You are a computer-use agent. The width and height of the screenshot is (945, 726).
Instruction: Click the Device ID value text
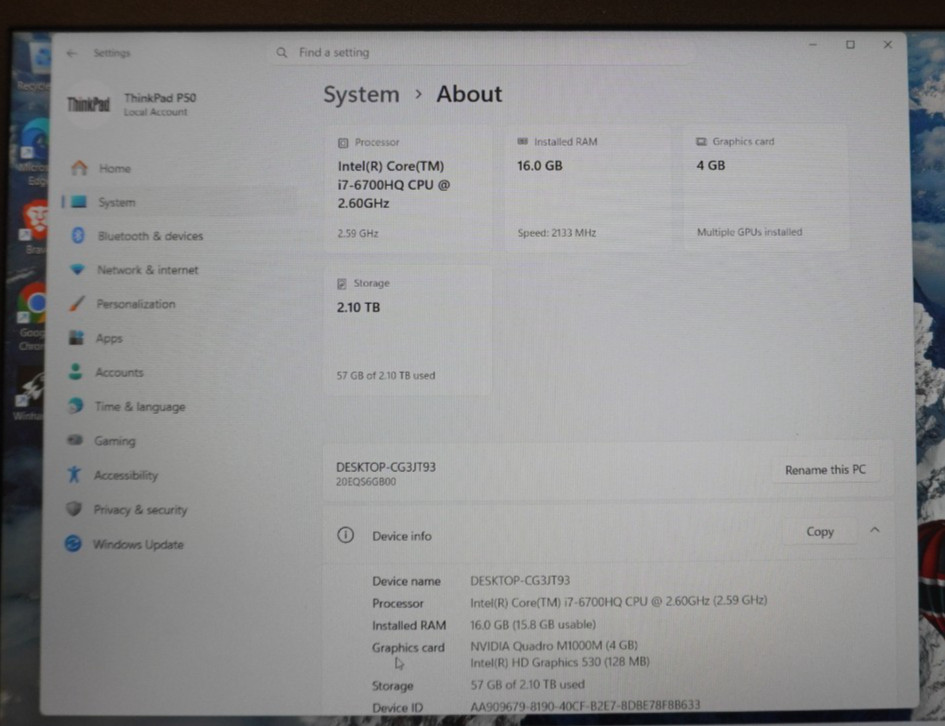tap(585, 705)
